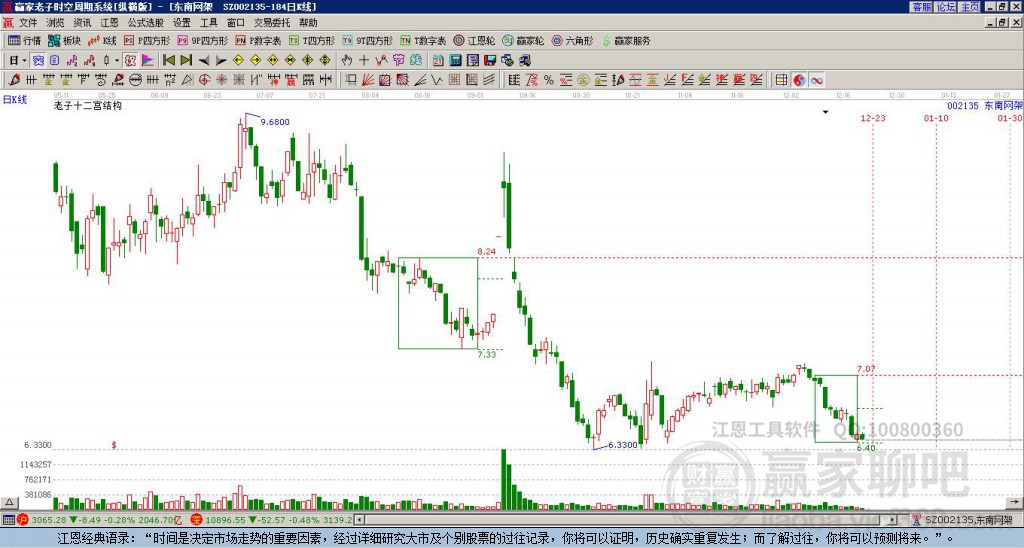This screenshot has width=1024, height=548.
Task: Click the percent sign tool
Action: click(549, 80)
